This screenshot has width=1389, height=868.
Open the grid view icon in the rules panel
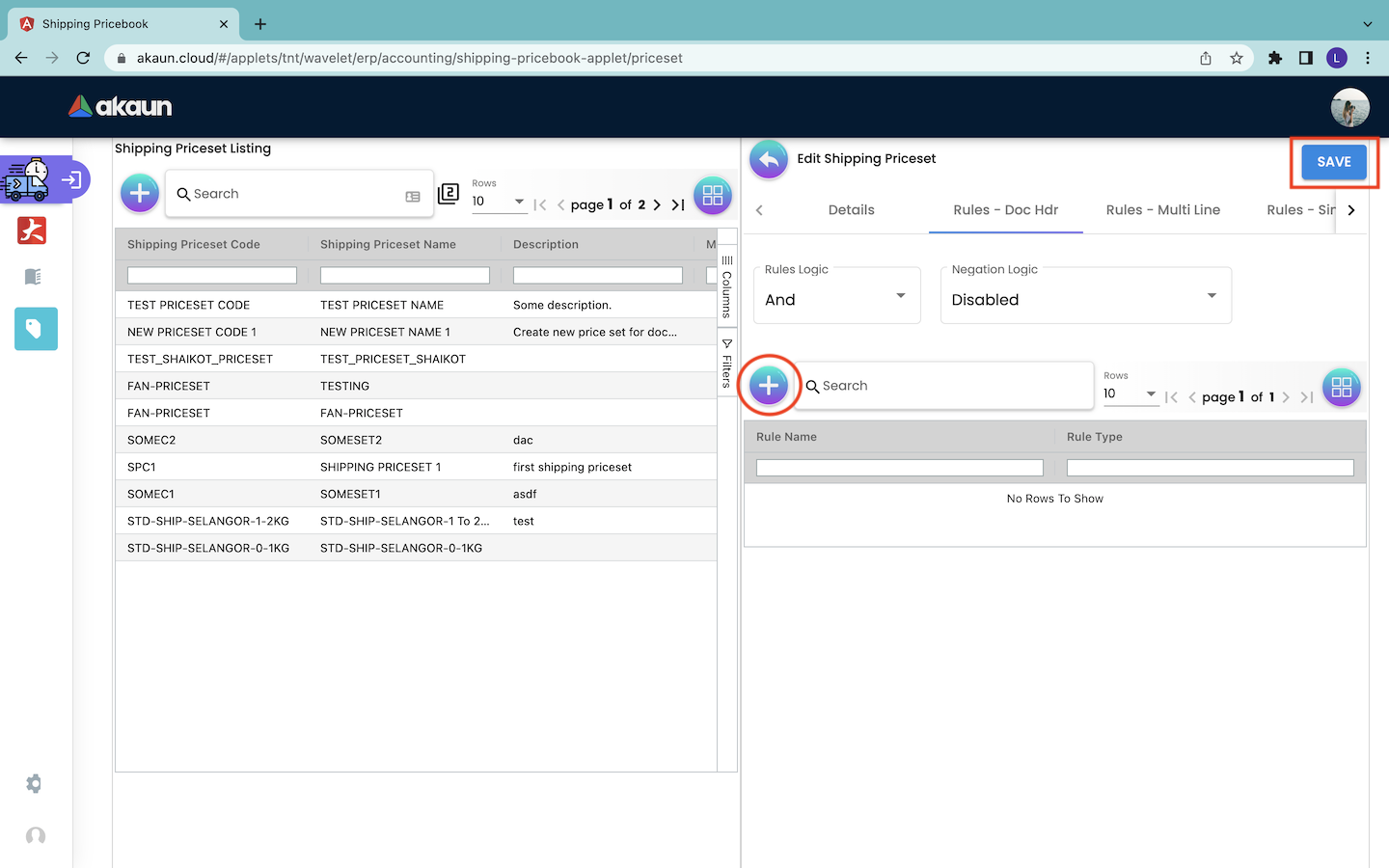1341,388
